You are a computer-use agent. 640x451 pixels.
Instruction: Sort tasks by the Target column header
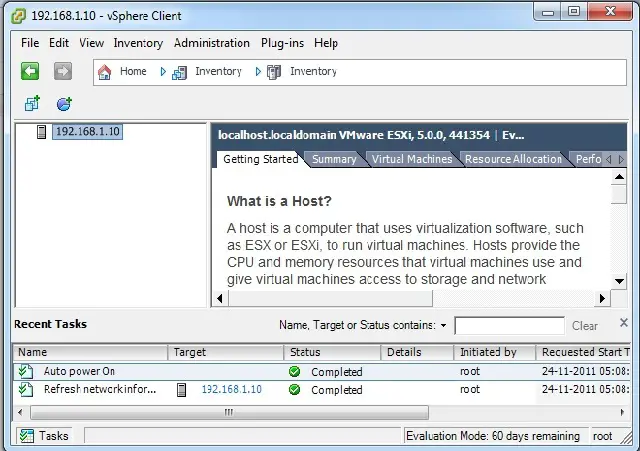[x=226, y=352]
